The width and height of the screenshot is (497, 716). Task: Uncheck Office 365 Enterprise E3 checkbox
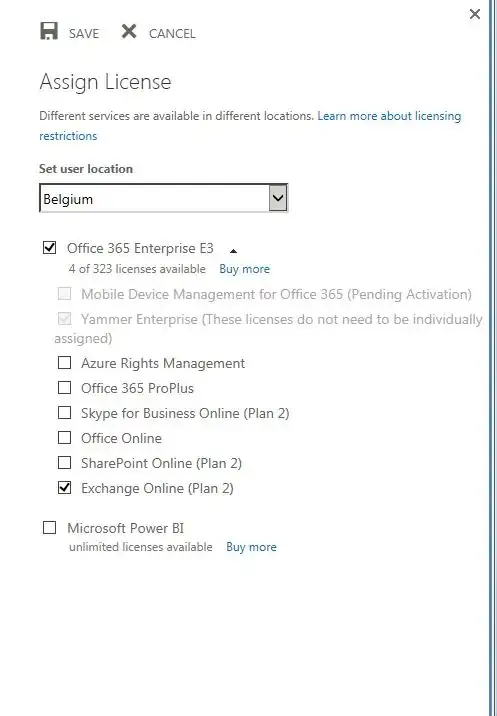pyautogui.click(x=49, y=248)
